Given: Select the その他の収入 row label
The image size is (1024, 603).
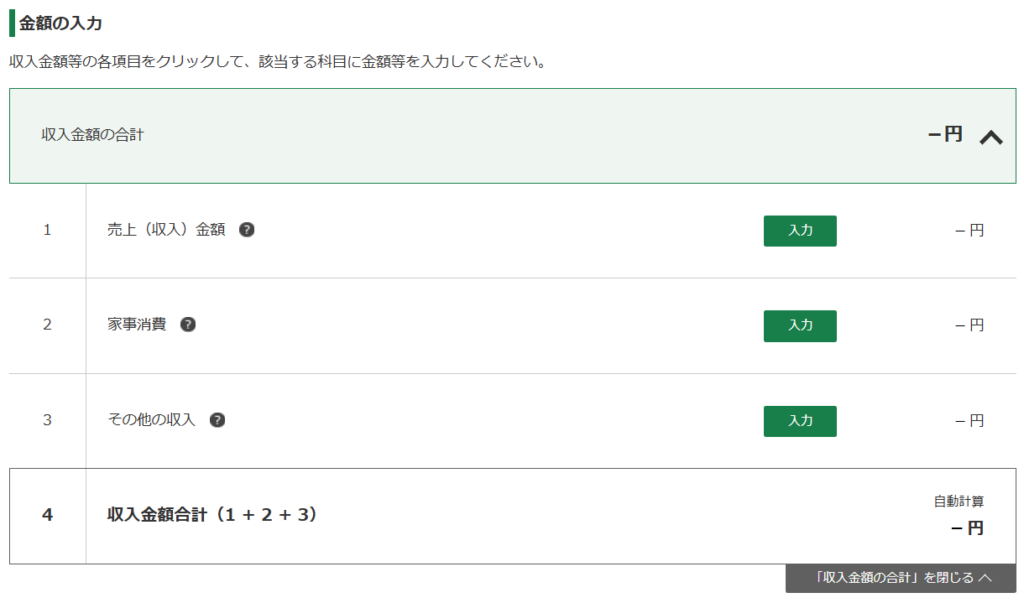Looking at the screenshot, I should coord(151,420).
